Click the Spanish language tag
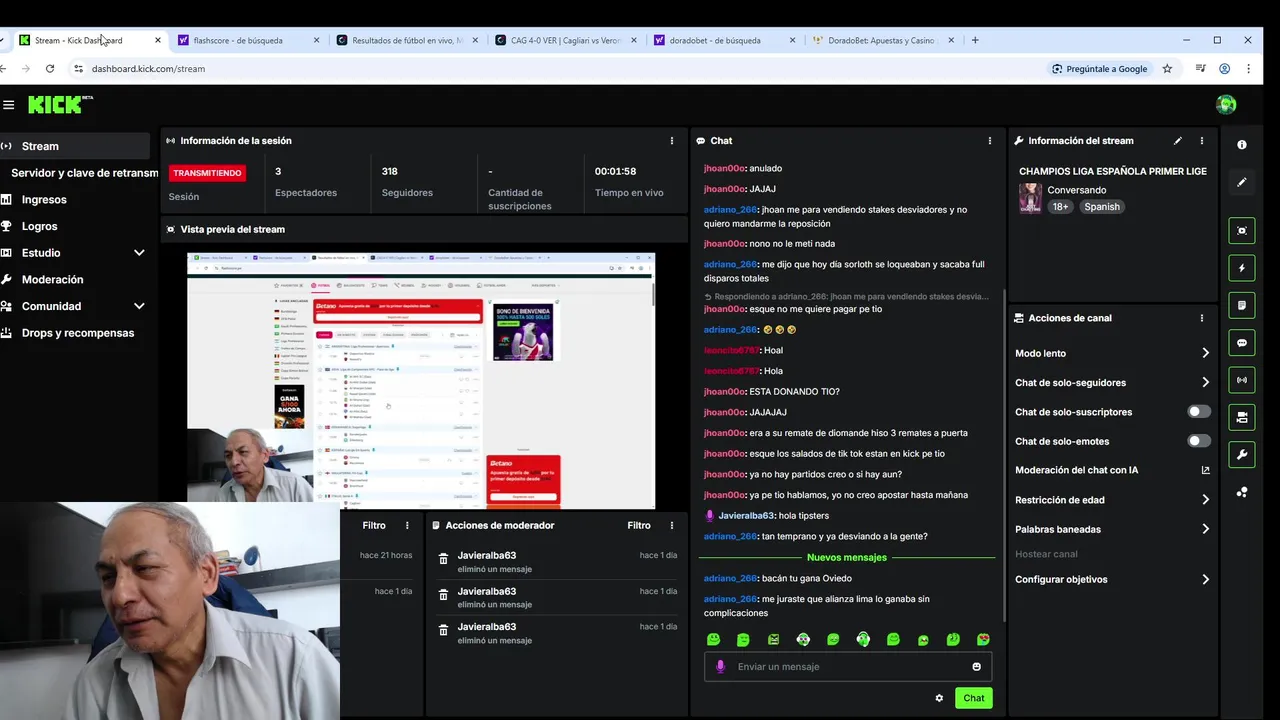Viewport: 1280px width, 720px height. pyautogui.click(x=1102, y=207)
